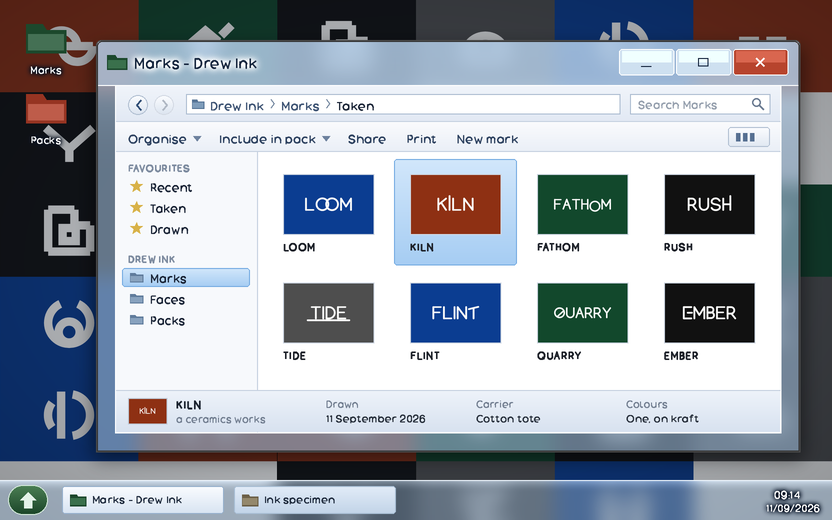
Task: Click the LOOM file name label
Action: click(x=299, y=247)
